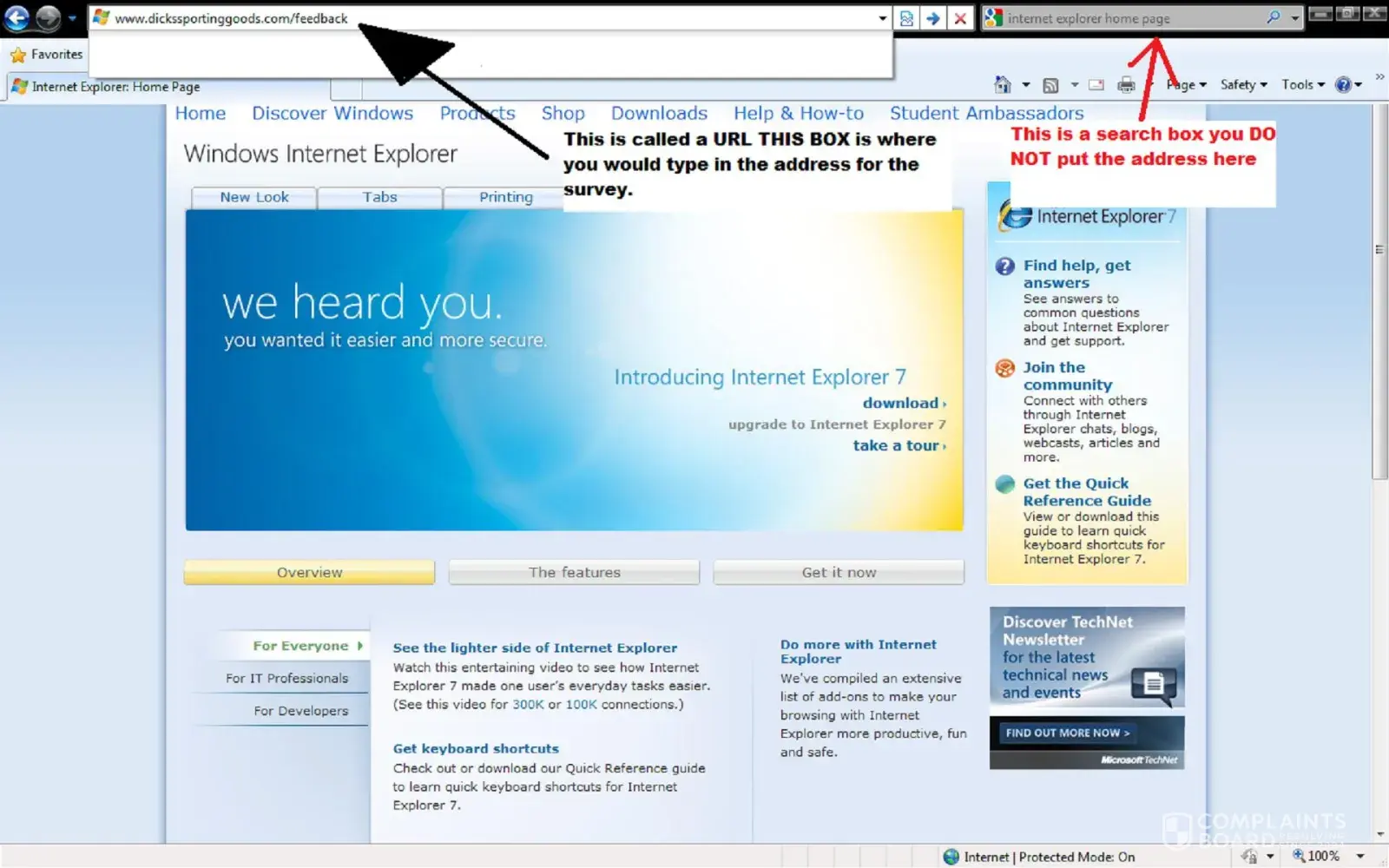This screenshot has height=868, width=1389.
Task: Choose the For IT Professionals side tab
Action: [287, 679]
